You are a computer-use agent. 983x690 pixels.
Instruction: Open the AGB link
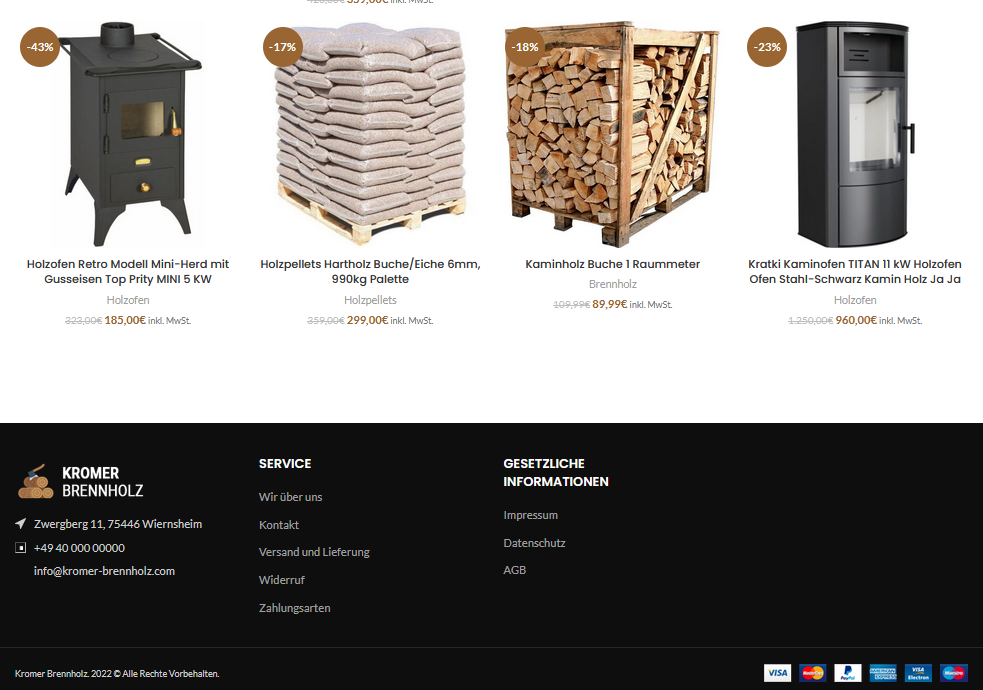(x=515, y=570)
